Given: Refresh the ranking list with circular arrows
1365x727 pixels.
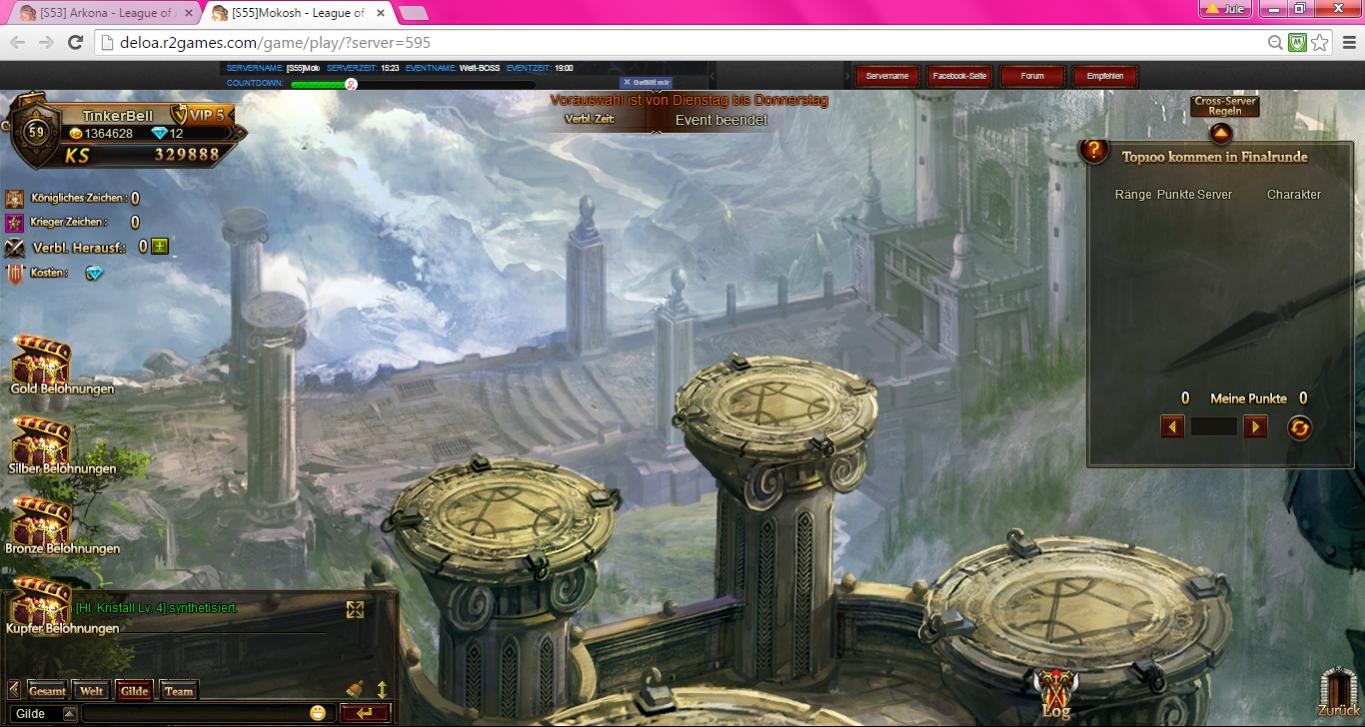Looking at the screenshot, I should coord(1299,428).
